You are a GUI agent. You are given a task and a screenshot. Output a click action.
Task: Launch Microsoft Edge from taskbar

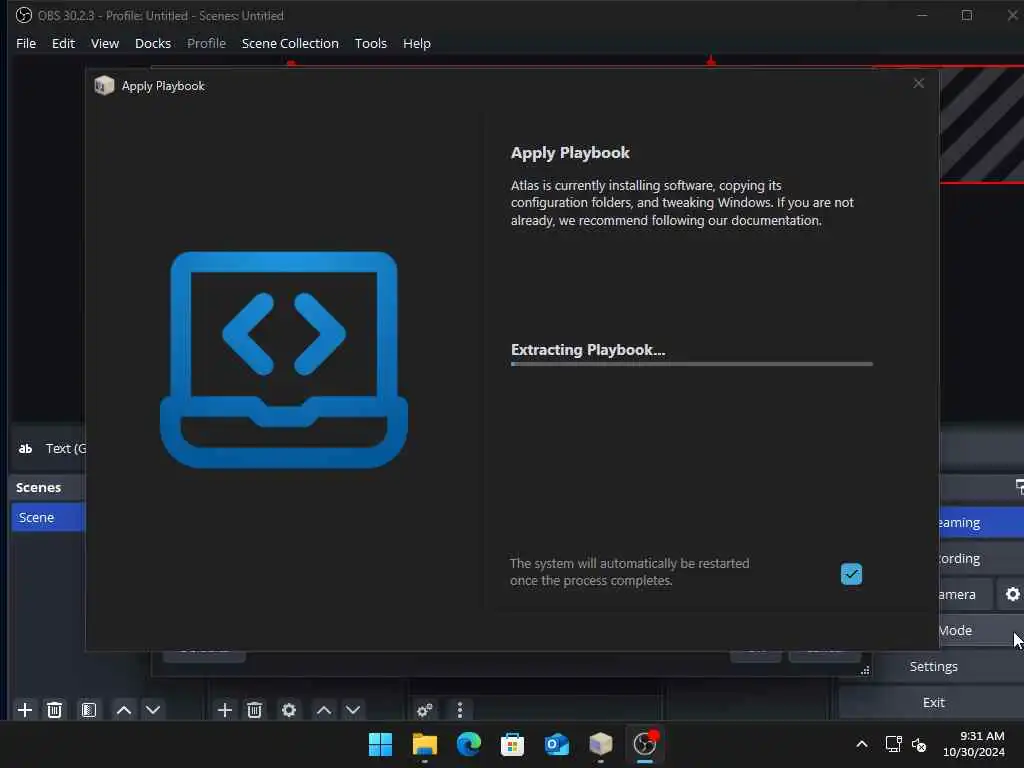(468, 744)
